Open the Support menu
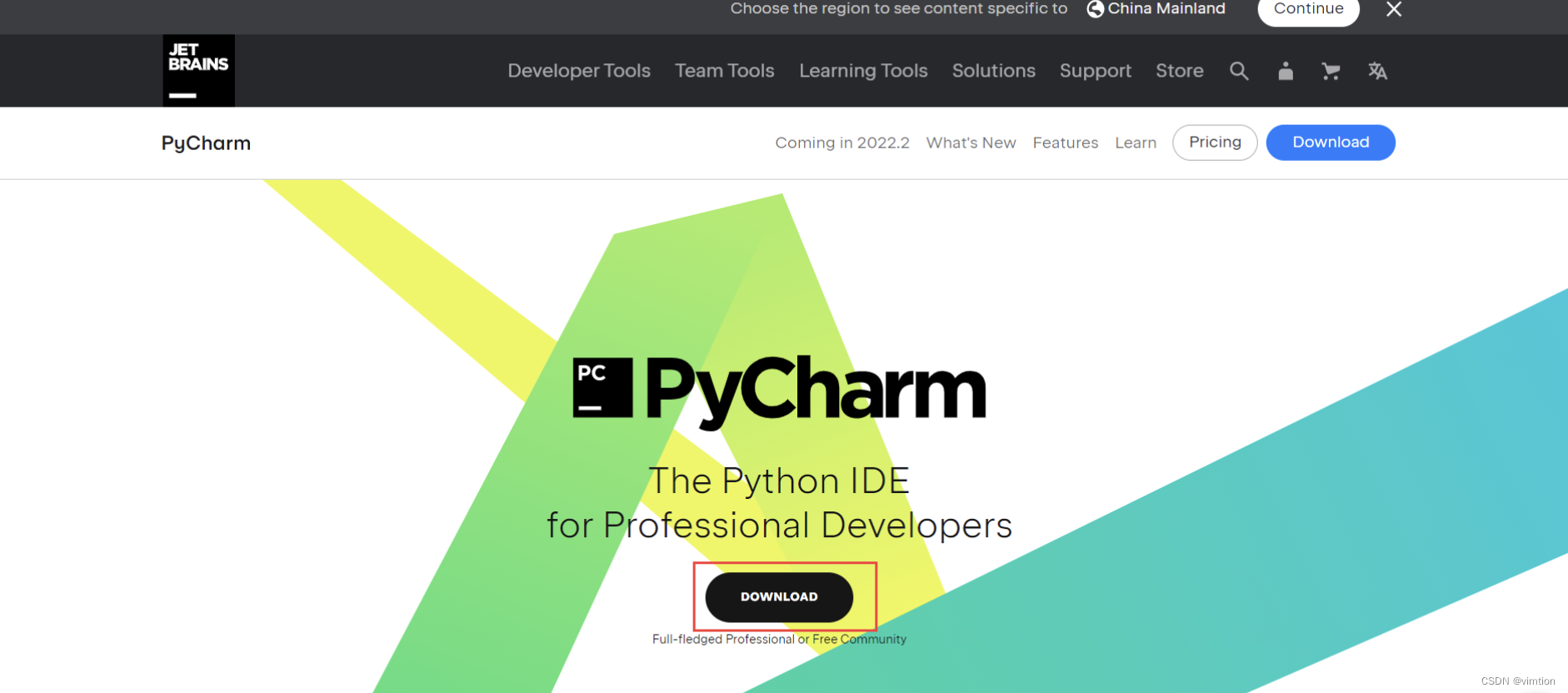This screenshot has height=693, width=1568. point(1096,71)
